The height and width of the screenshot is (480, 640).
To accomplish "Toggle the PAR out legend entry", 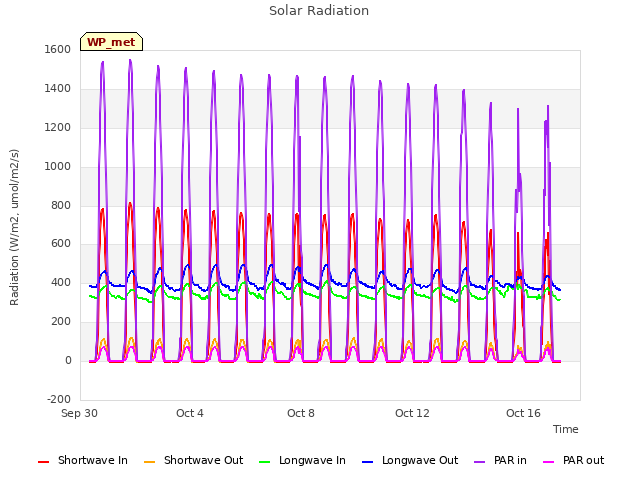I will tap(573, 460).
